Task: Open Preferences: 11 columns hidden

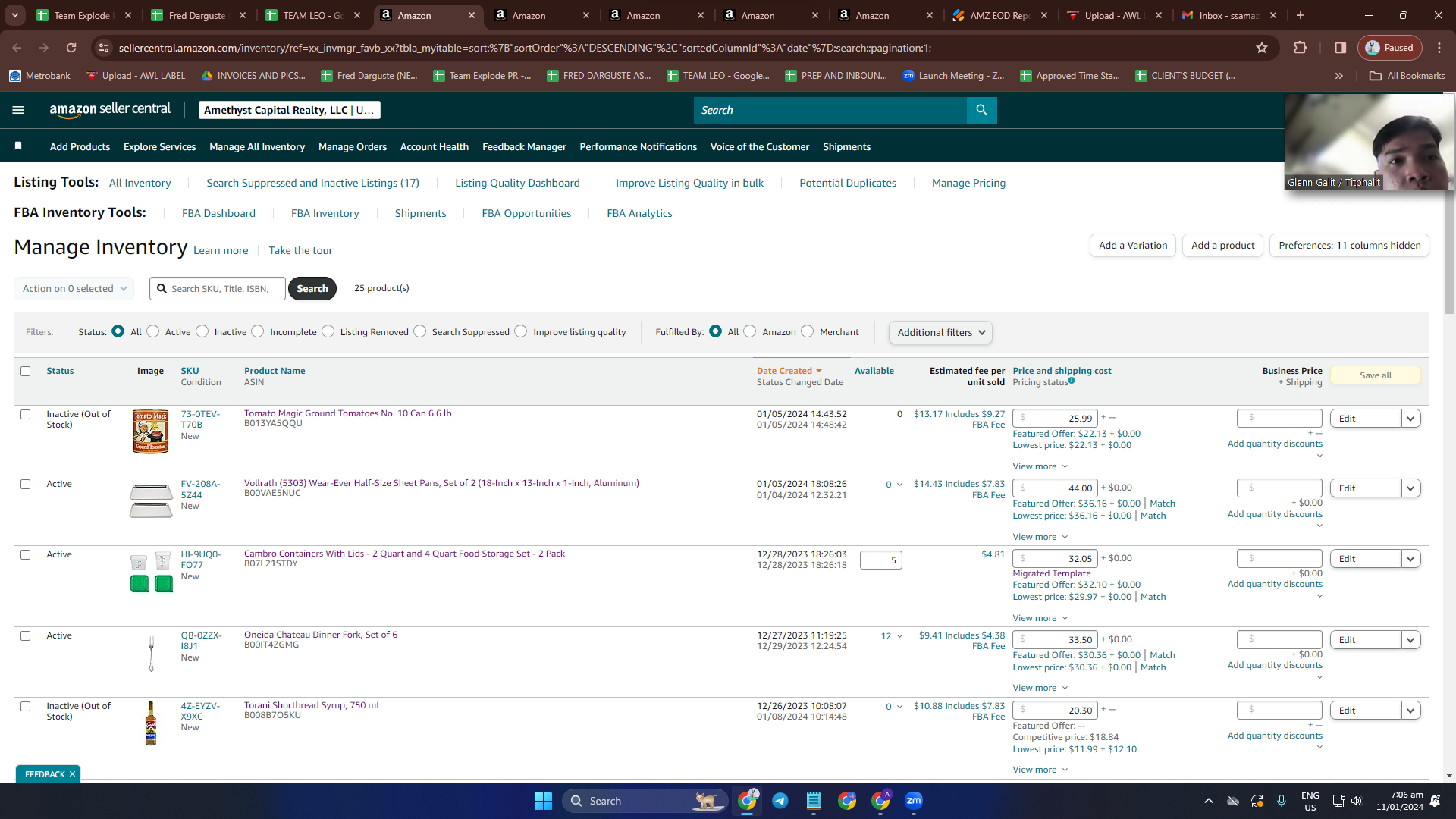Action: pyautogui.click(x=1350, y=246)
